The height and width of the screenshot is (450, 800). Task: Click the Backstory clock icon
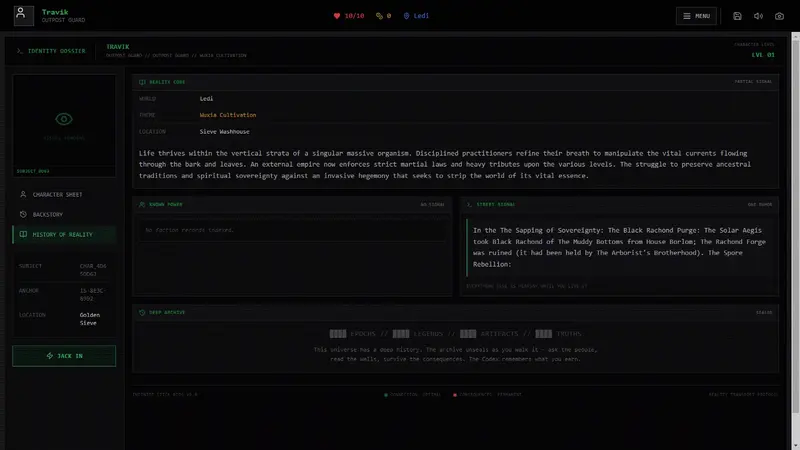[x=23, y=214]
